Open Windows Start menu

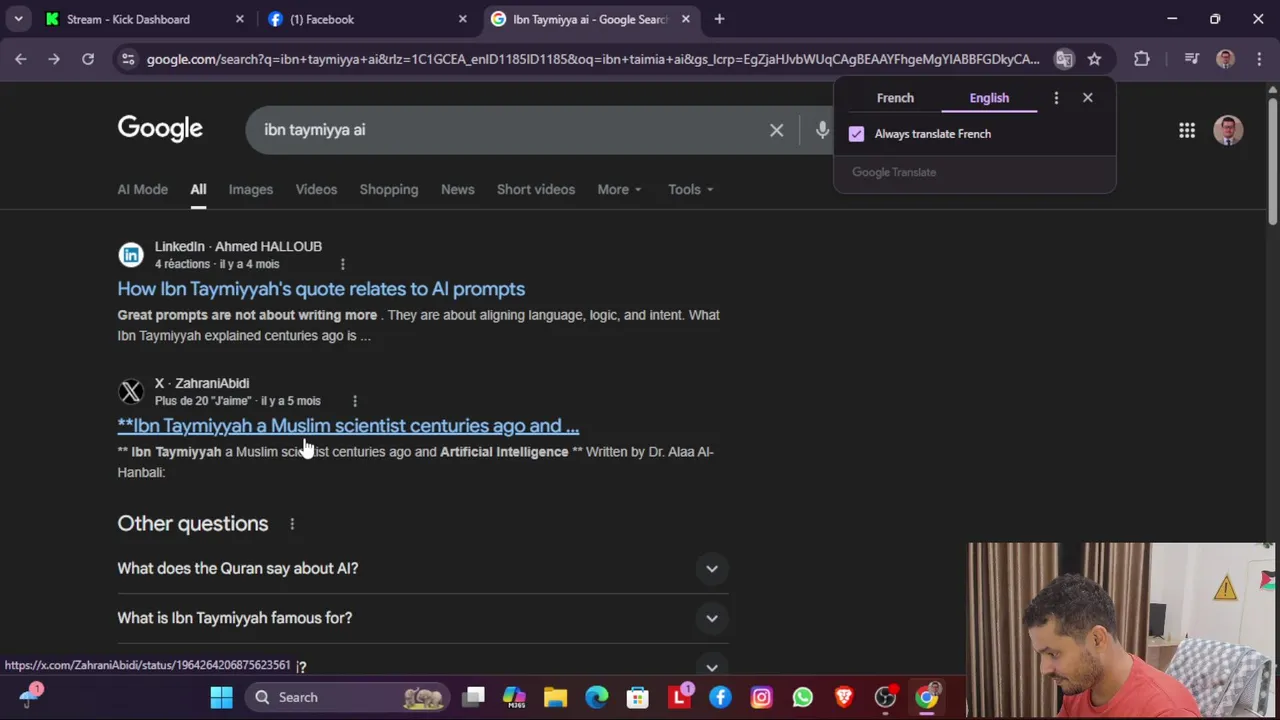coord(222,697)
